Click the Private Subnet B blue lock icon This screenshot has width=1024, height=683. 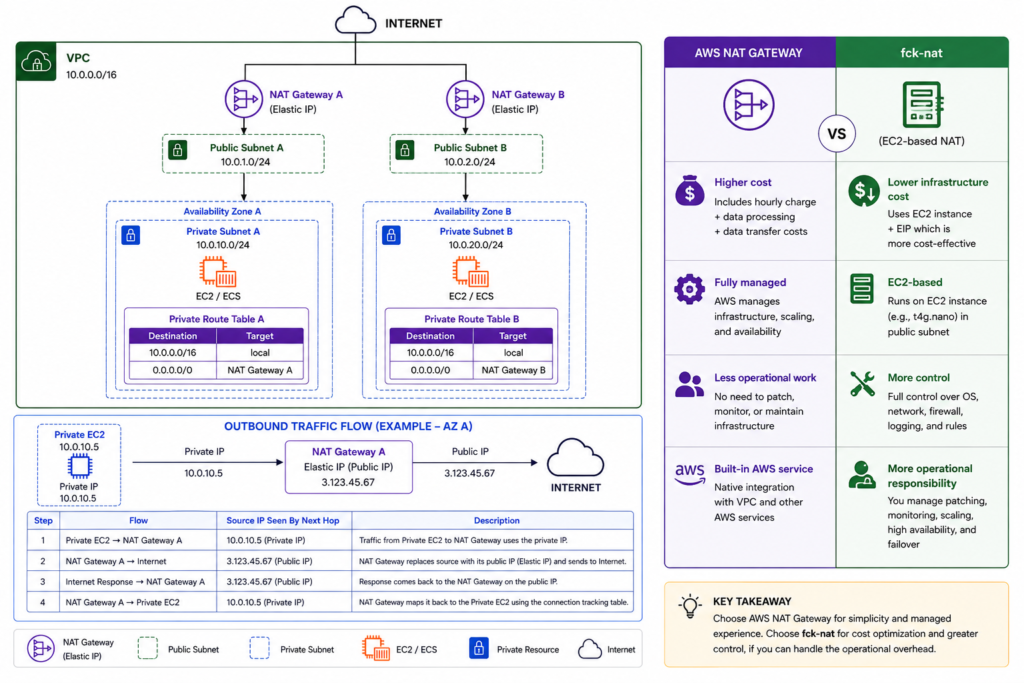pos(391,235)
